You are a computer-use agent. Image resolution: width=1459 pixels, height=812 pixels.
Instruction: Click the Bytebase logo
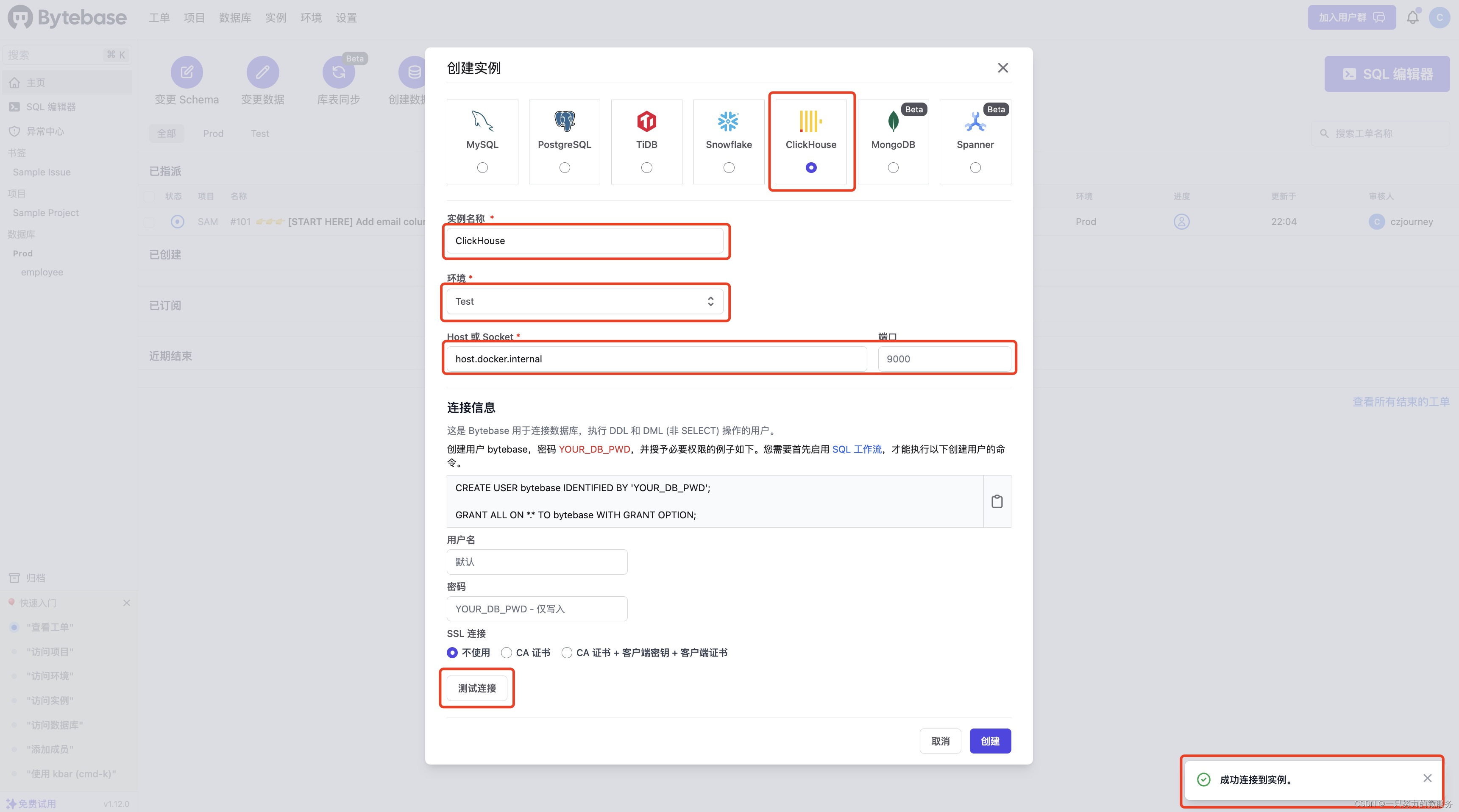pos(67,17)
